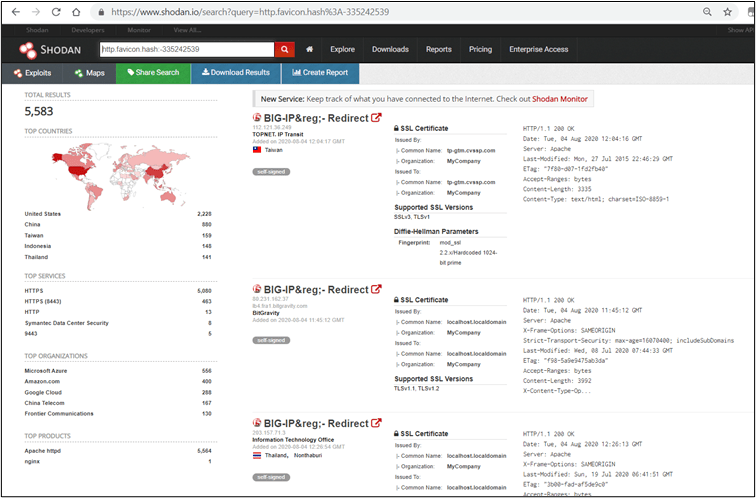This screenshot has width=756, height=498.
Task: Open the Shodan home house icon
Action: coord(310,49)
